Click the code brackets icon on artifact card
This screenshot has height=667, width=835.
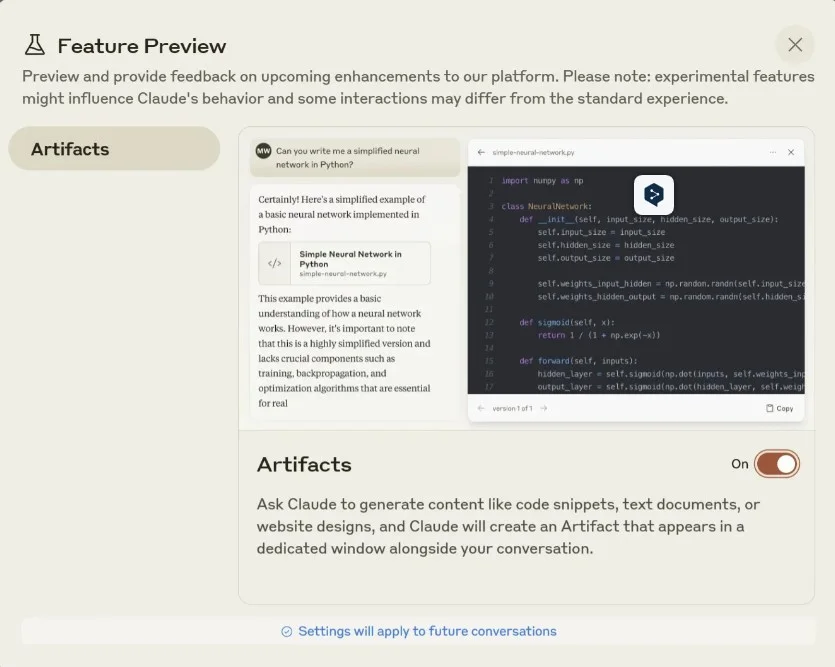tap(274, 263)
